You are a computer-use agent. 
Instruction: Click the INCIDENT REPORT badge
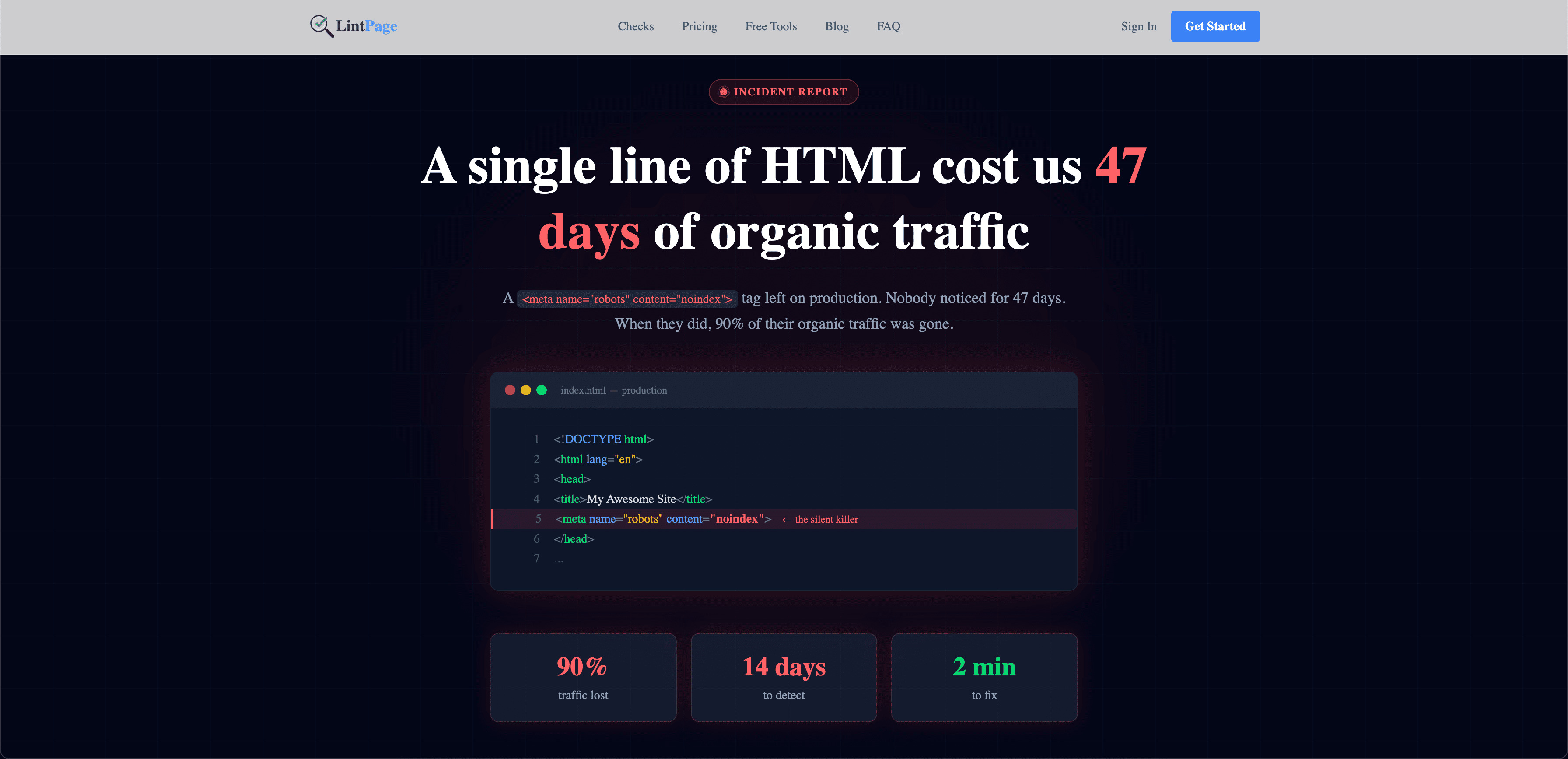(x=784, y=92)
